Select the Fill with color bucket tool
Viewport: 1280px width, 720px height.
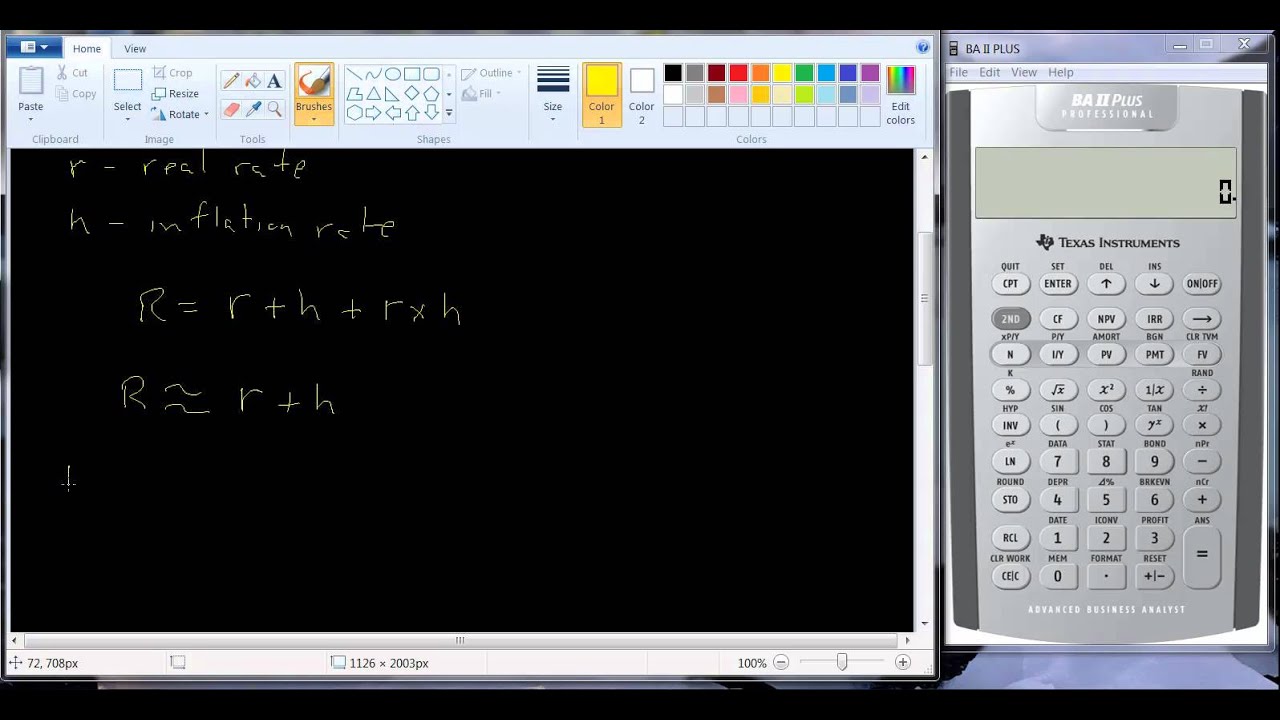(253, 81)
